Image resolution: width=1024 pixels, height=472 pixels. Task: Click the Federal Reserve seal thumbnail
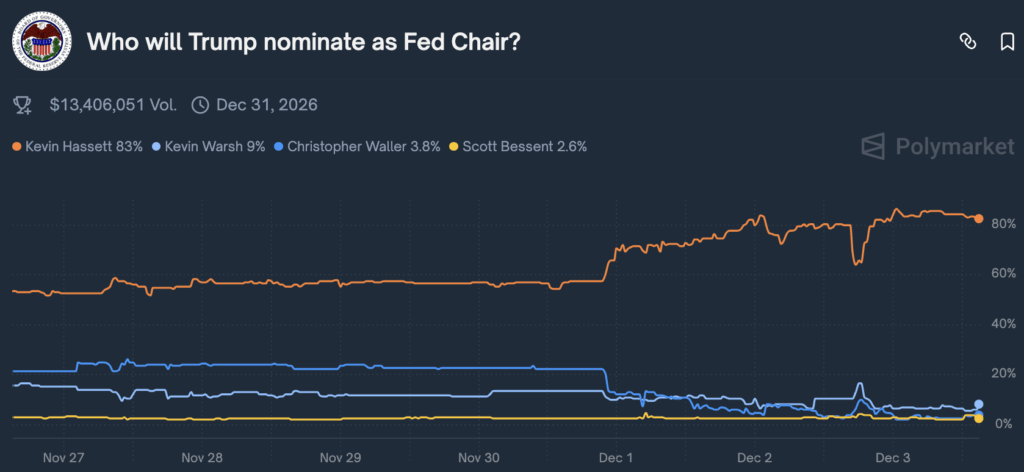40,43
